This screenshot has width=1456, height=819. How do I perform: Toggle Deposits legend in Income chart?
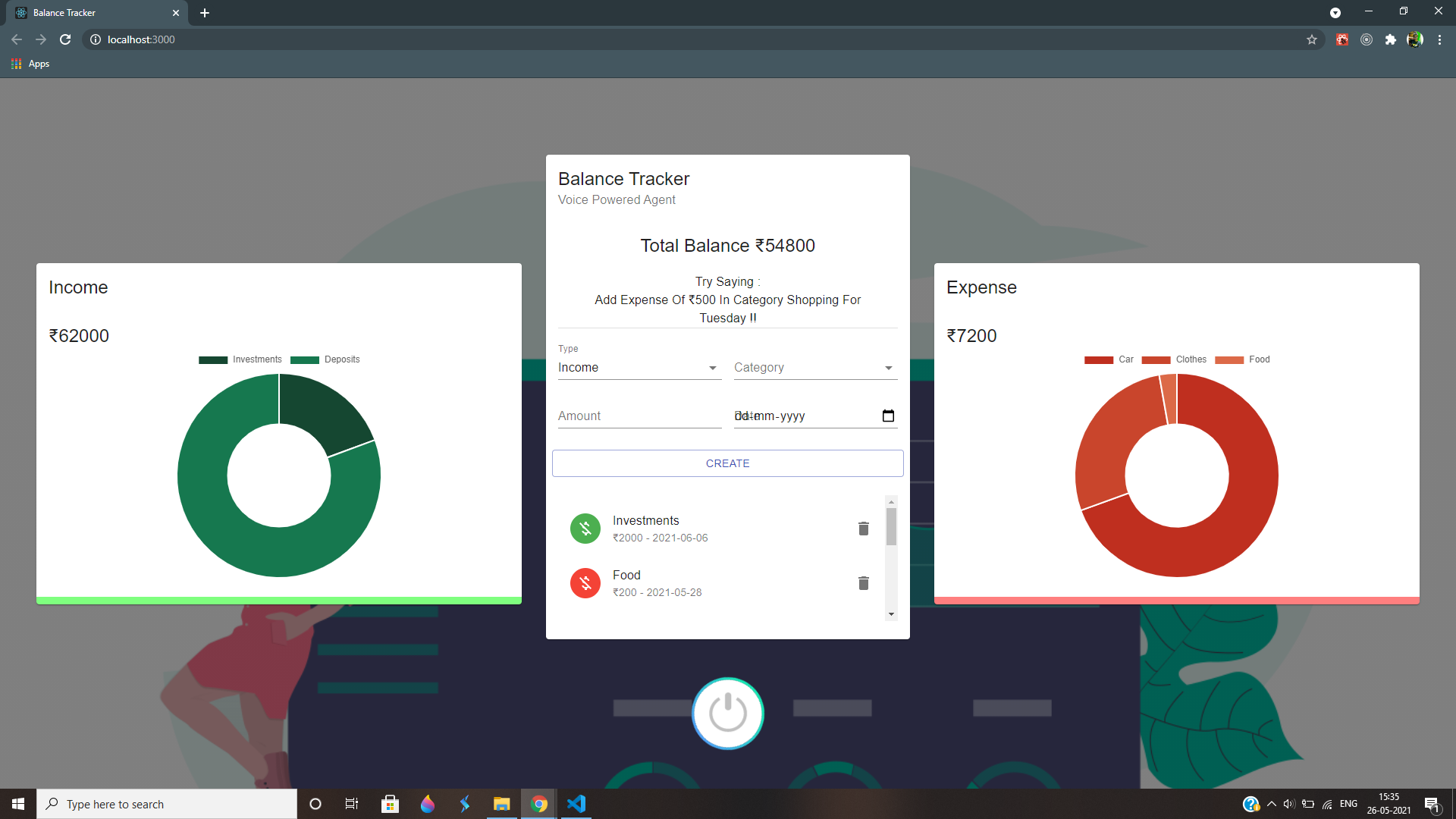point(325,359)
